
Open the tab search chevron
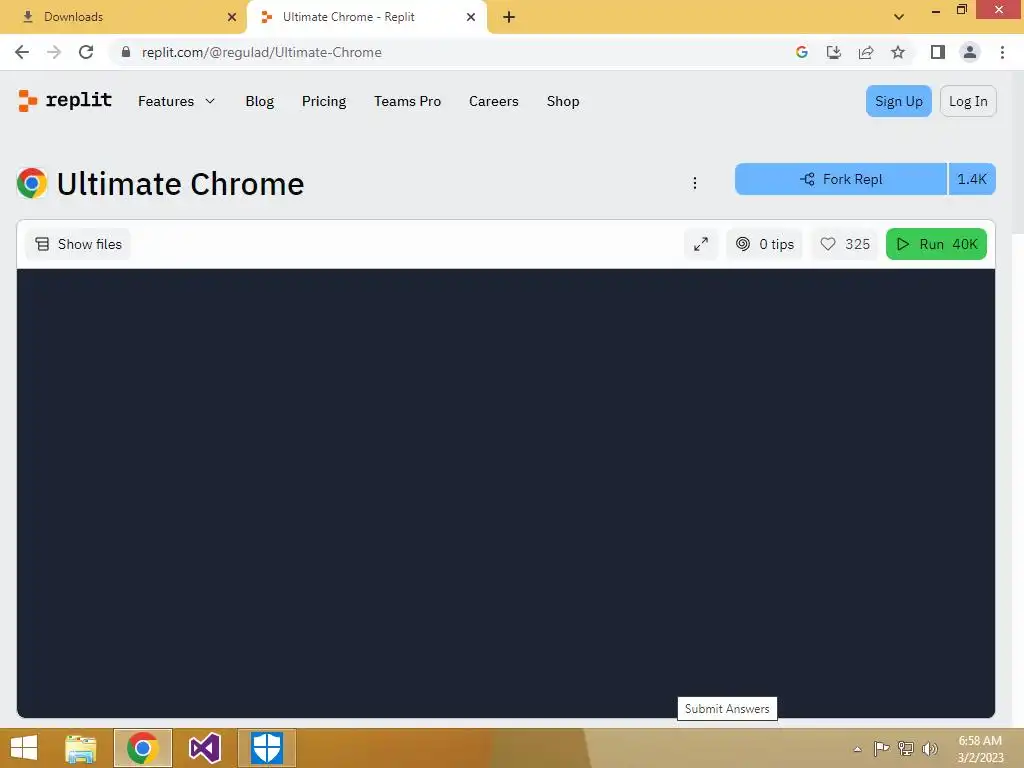(899, 17)
